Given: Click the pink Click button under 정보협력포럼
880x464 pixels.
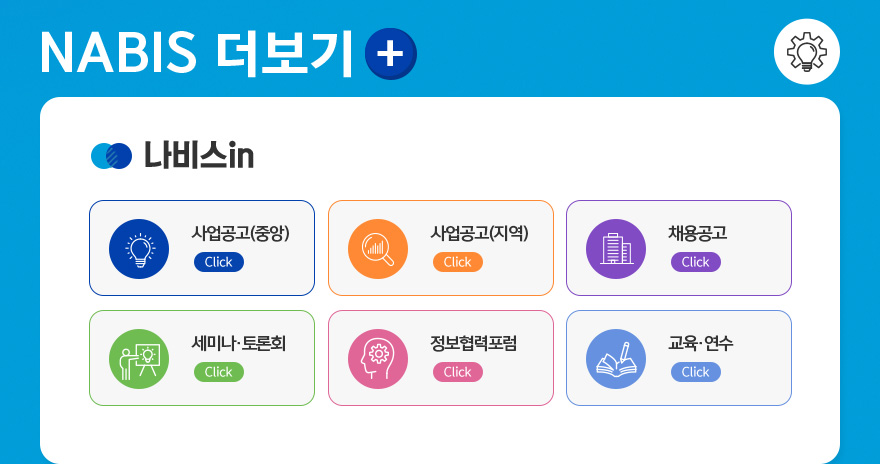Looking at the screenshot, I should pyautogui.click(x=457, y=372).
